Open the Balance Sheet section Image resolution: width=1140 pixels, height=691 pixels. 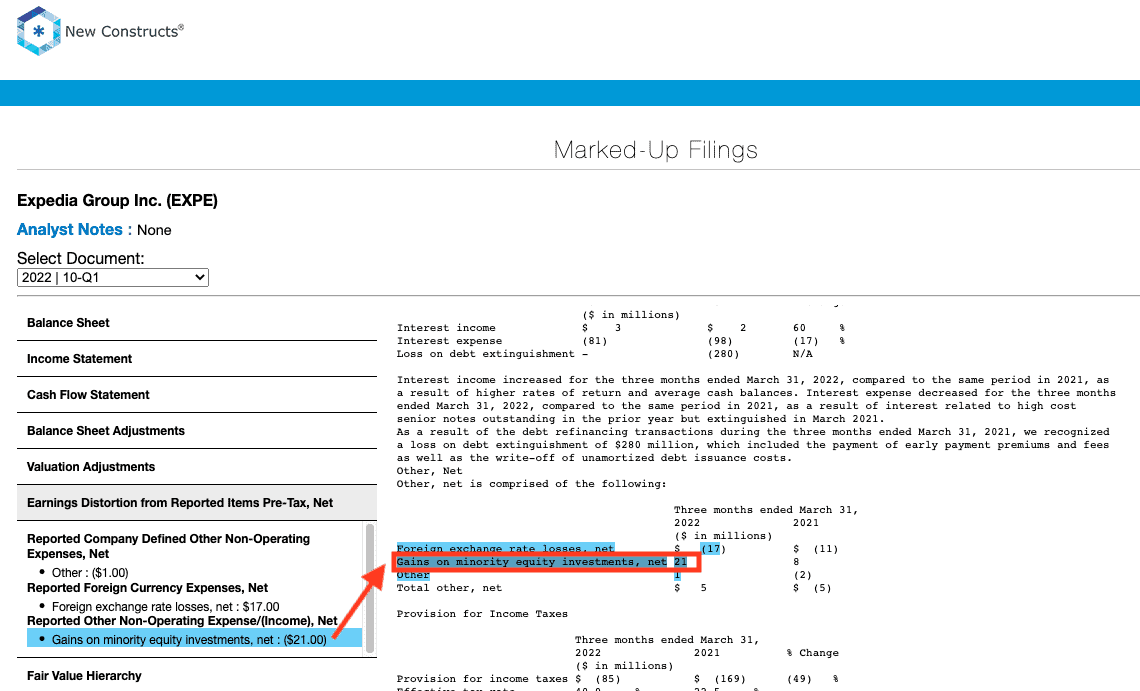(197, 323)
